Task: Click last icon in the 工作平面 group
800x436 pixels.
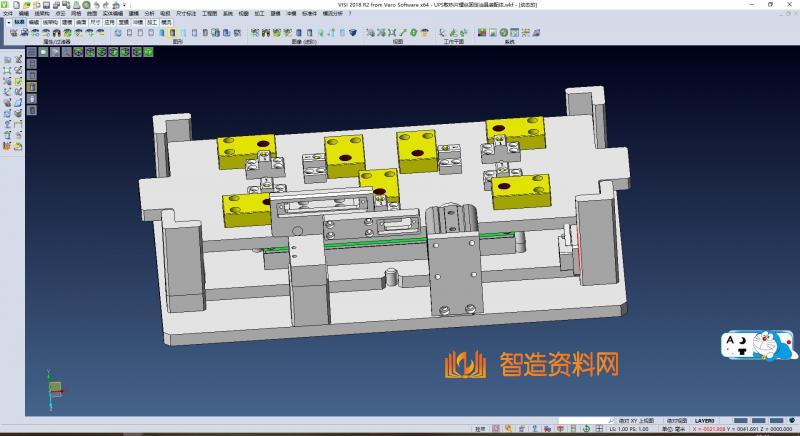Action: 464,33
